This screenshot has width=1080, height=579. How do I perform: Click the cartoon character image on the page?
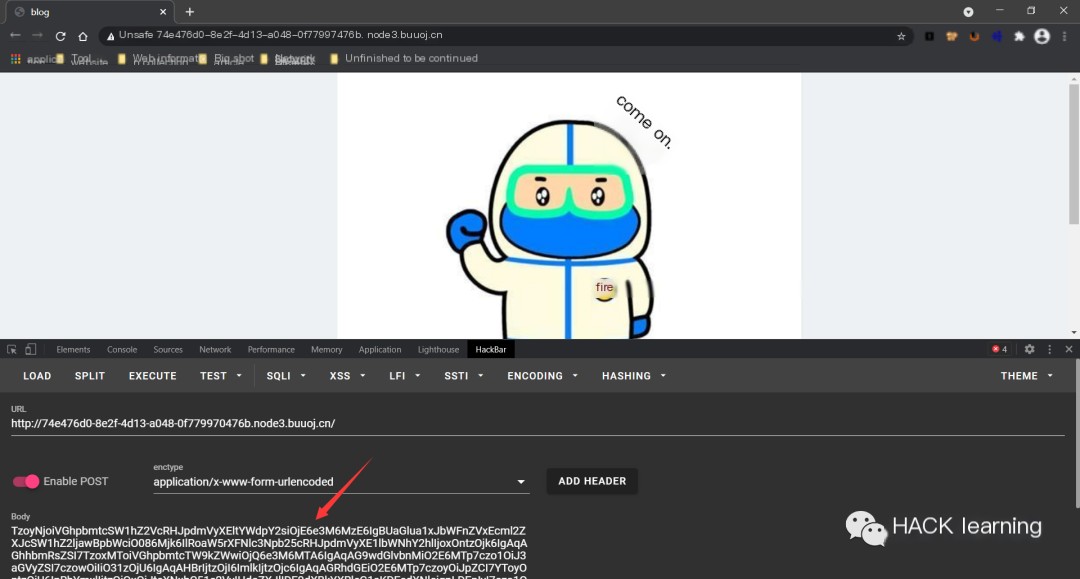(569, 206)
